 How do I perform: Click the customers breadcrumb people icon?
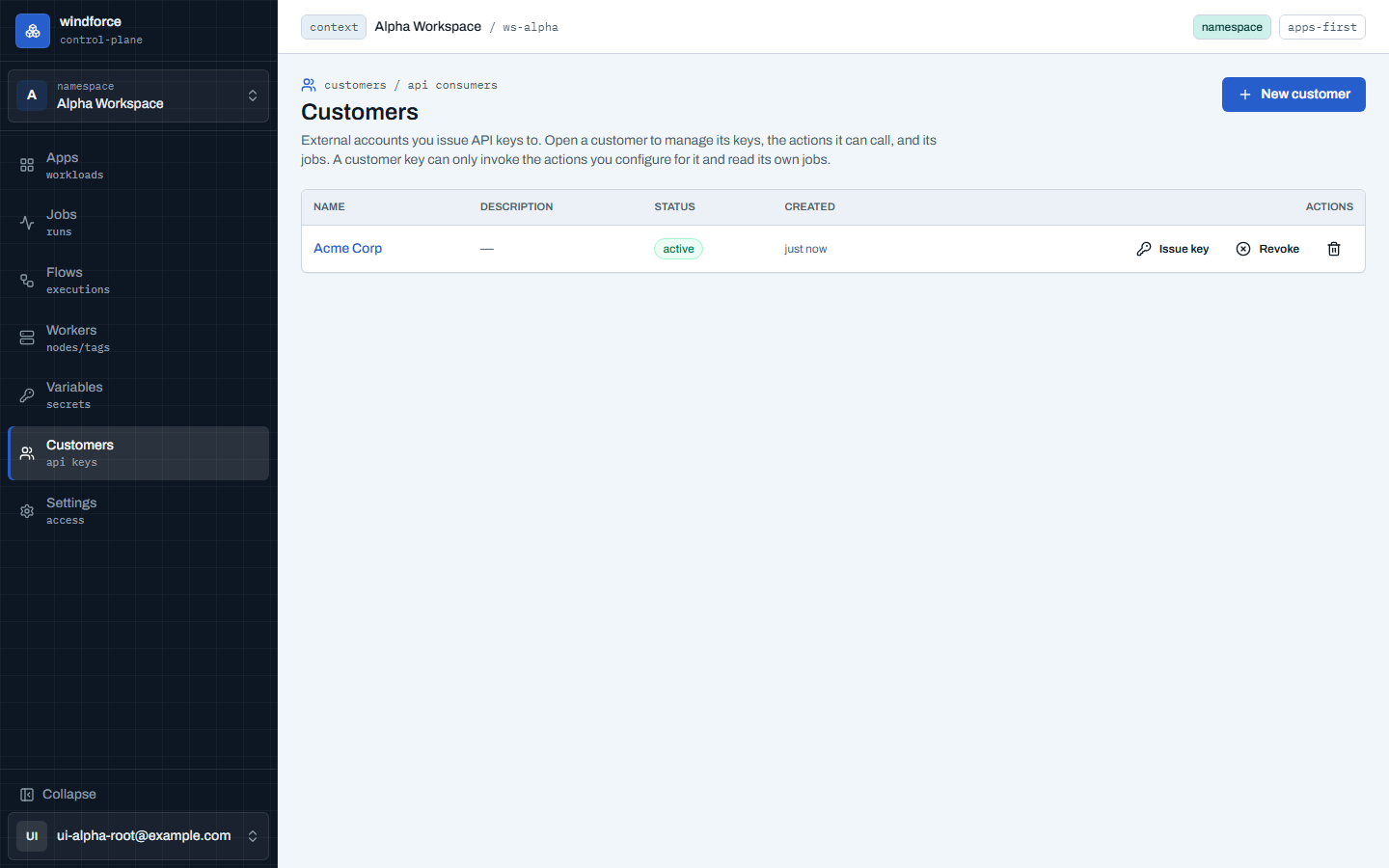pos(309,85)
